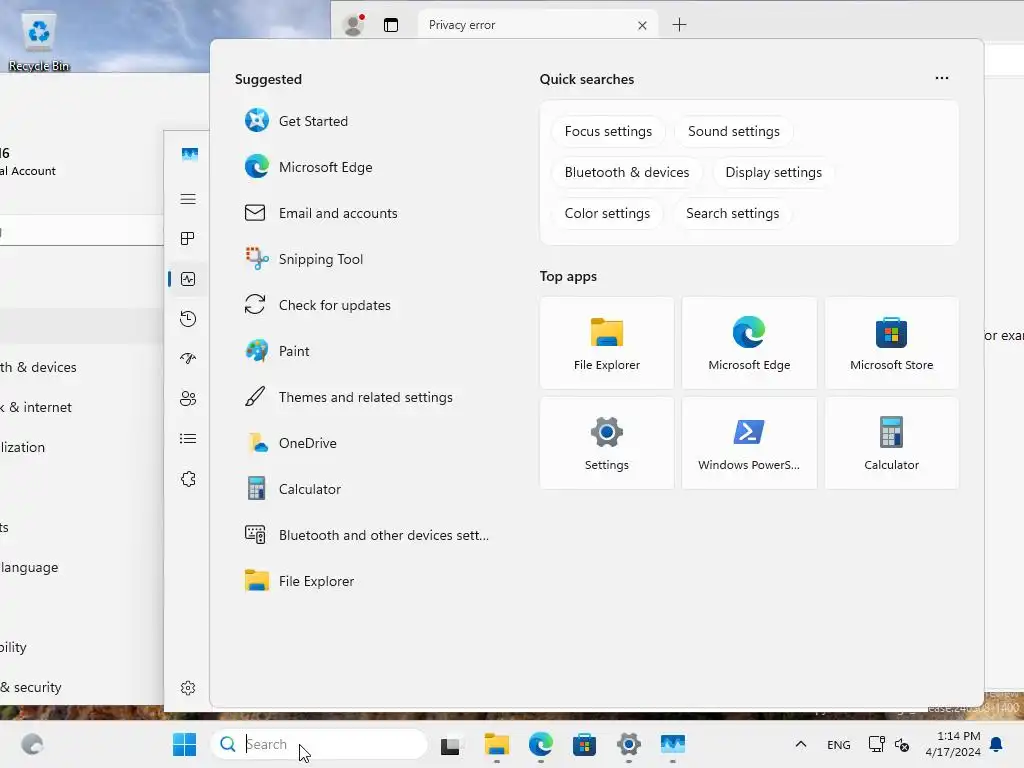The width and height of the screenshot is (1024, 768).
Task: Open clock and date 1:14 PM
Action: point(953,744)
